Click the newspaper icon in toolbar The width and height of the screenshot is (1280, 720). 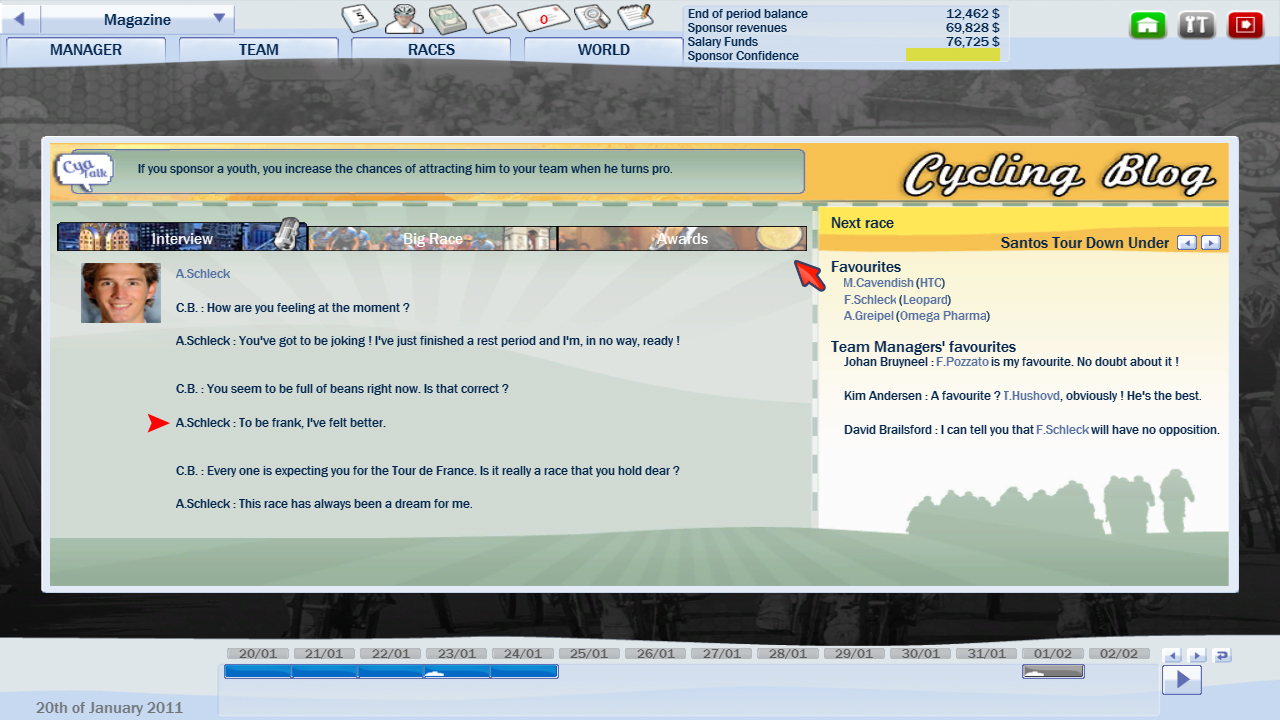493,18
